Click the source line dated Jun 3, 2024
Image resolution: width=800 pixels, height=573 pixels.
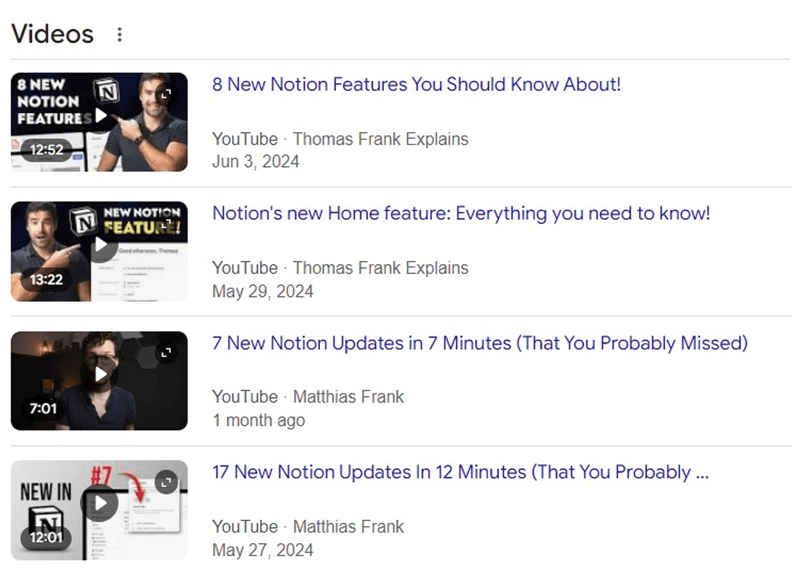point(340,139)
